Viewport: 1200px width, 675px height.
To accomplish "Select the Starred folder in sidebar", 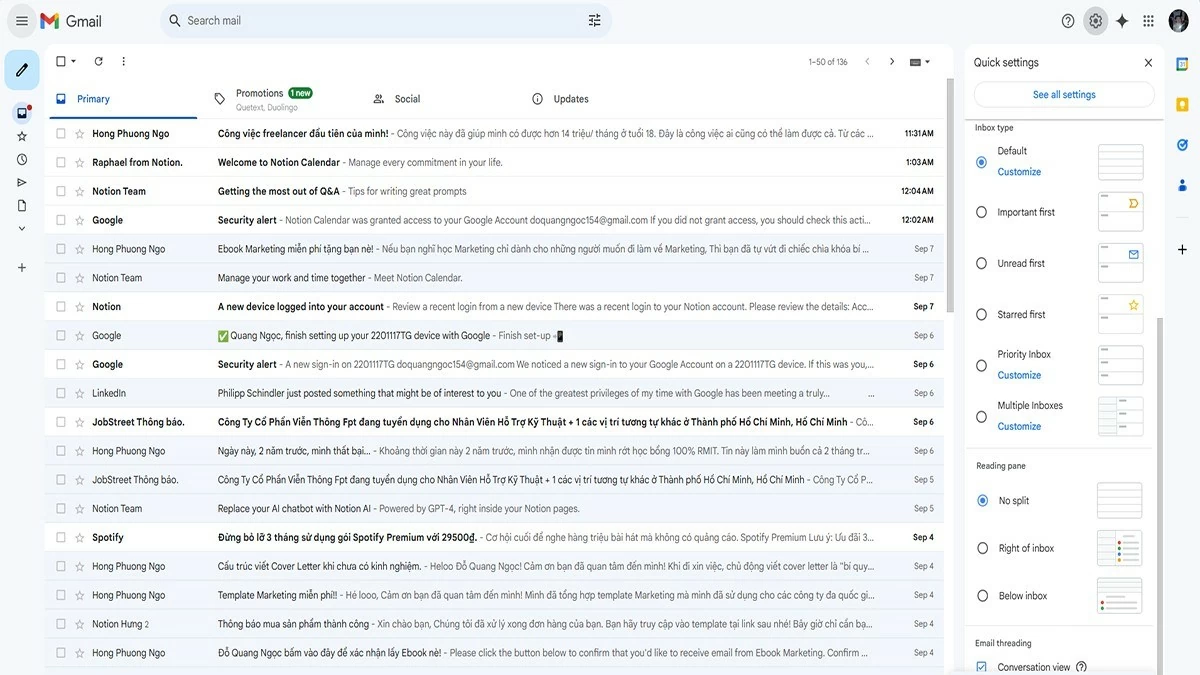I will coord(22,137).
